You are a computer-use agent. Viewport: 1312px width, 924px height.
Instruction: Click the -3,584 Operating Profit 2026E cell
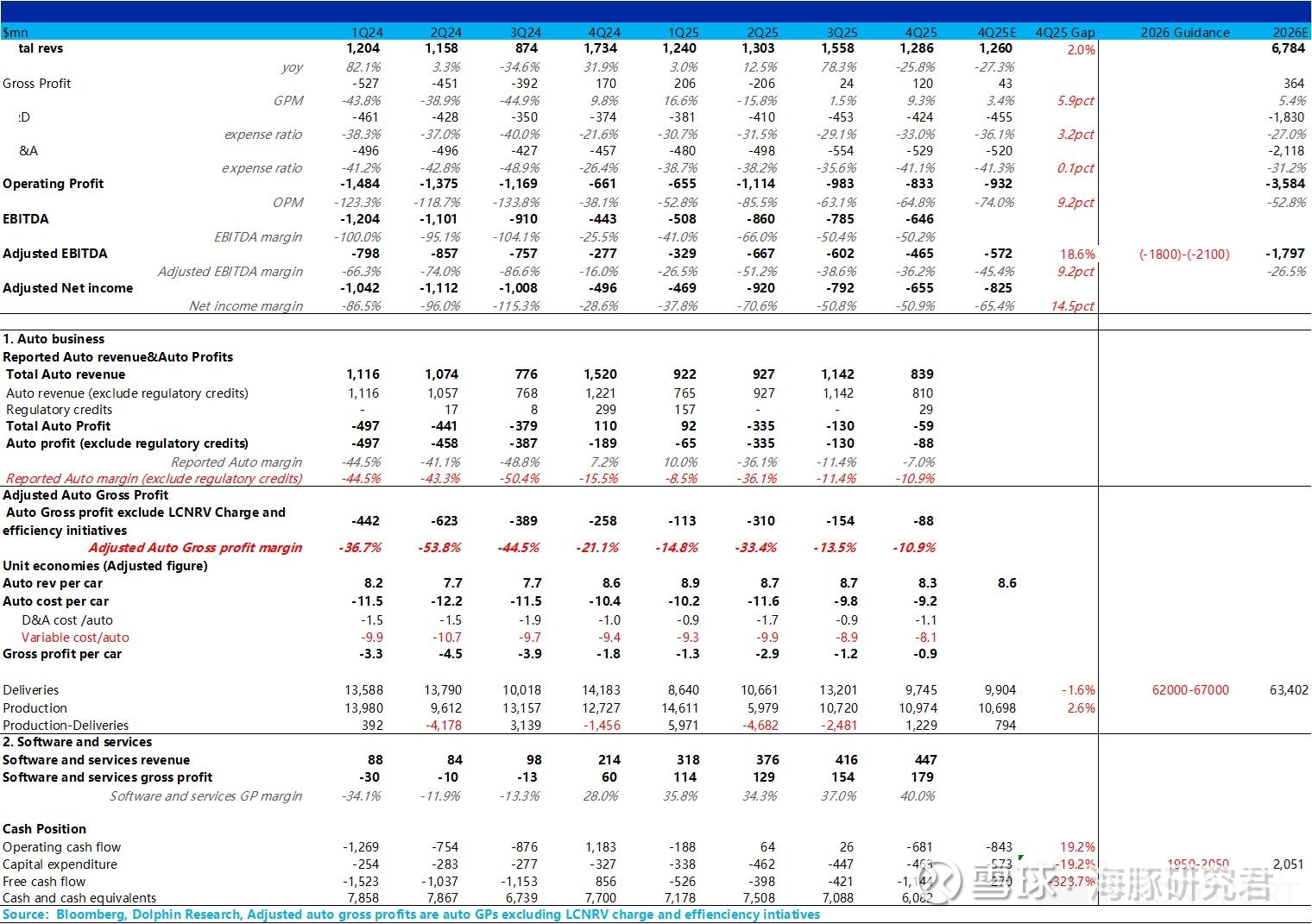coord(1286,184)
